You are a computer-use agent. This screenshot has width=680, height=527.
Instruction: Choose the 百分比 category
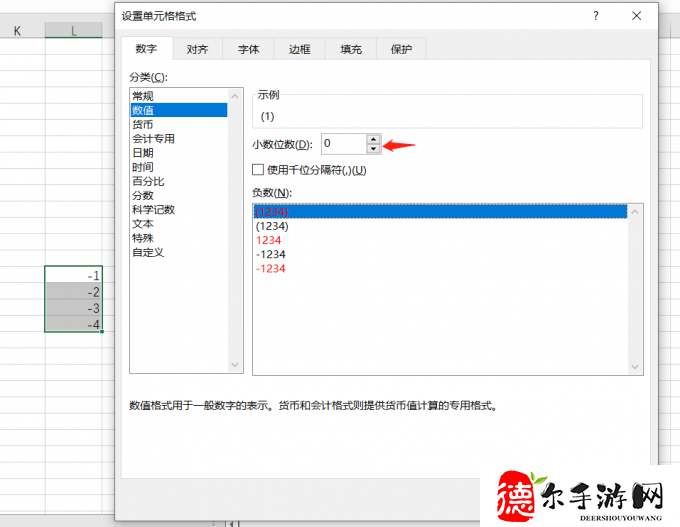pos(179,181)
